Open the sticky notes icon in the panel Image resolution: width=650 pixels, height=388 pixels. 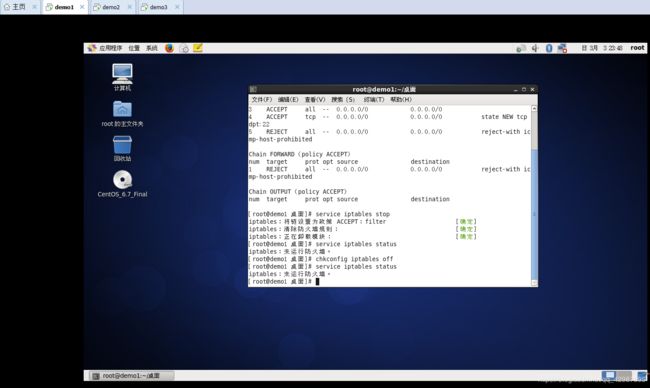click(198, 48)
